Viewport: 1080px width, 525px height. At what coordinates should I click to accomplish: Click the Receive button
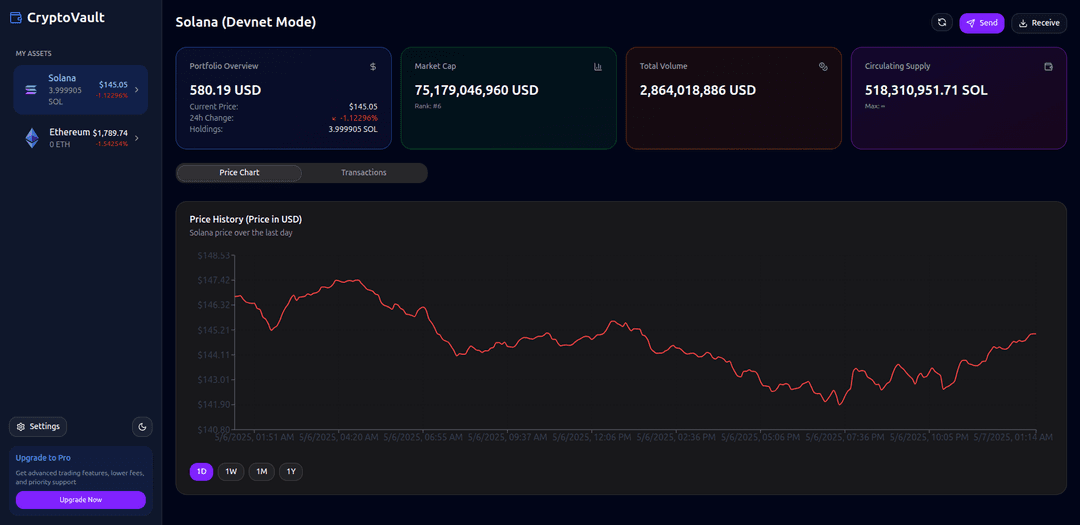[1039, 23]
